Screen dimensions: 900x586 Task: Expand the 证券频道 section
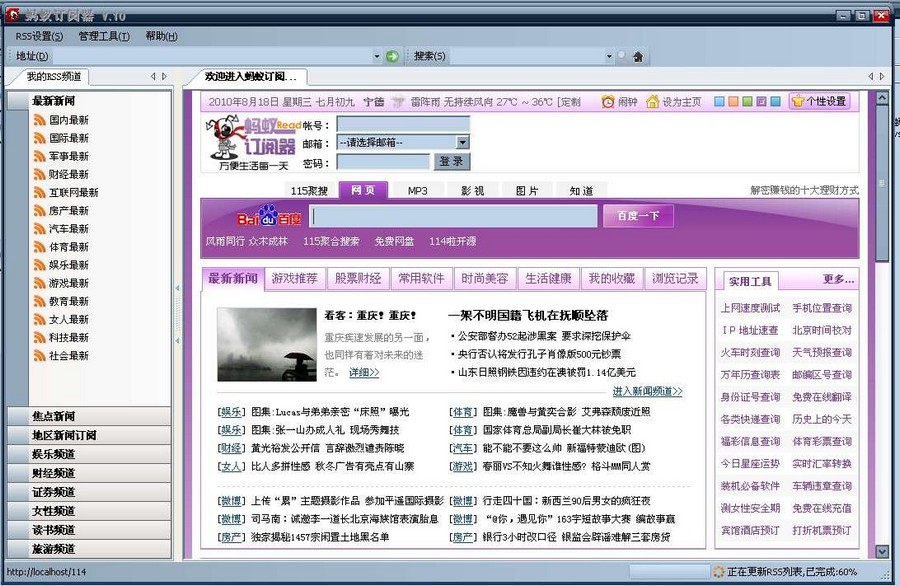[90, 492]
